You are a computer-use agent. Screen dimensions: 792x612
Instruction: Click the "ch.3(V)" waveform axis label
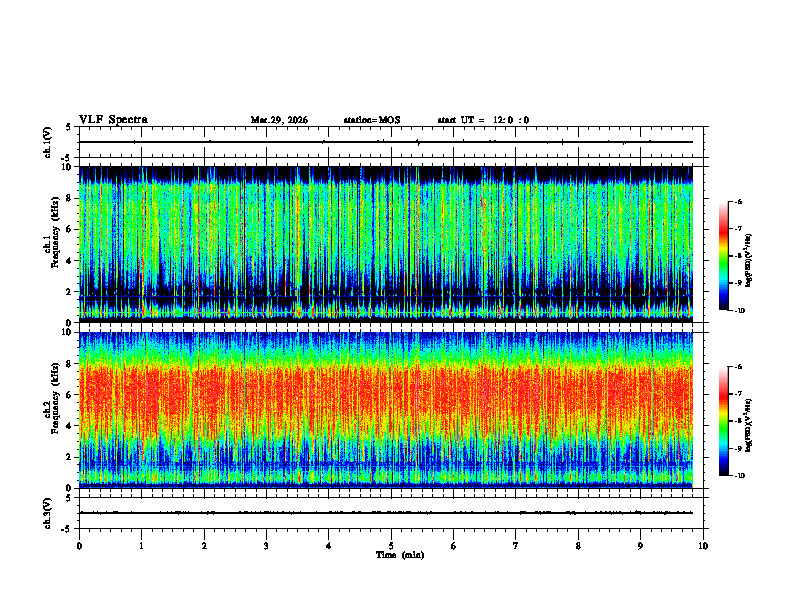pyautogui.click(x=47, y=513)
